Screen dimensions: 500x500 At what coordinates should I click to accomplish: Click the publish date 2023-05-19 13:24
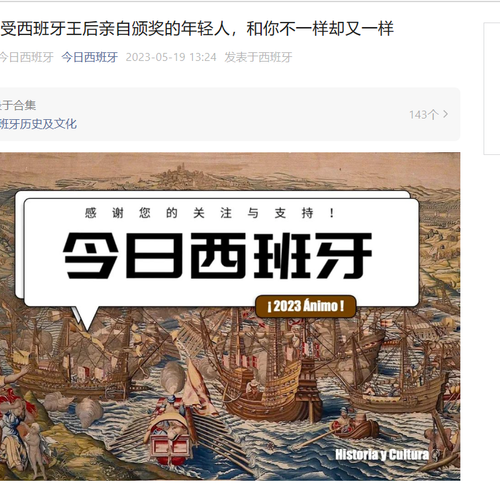point(171,57)
